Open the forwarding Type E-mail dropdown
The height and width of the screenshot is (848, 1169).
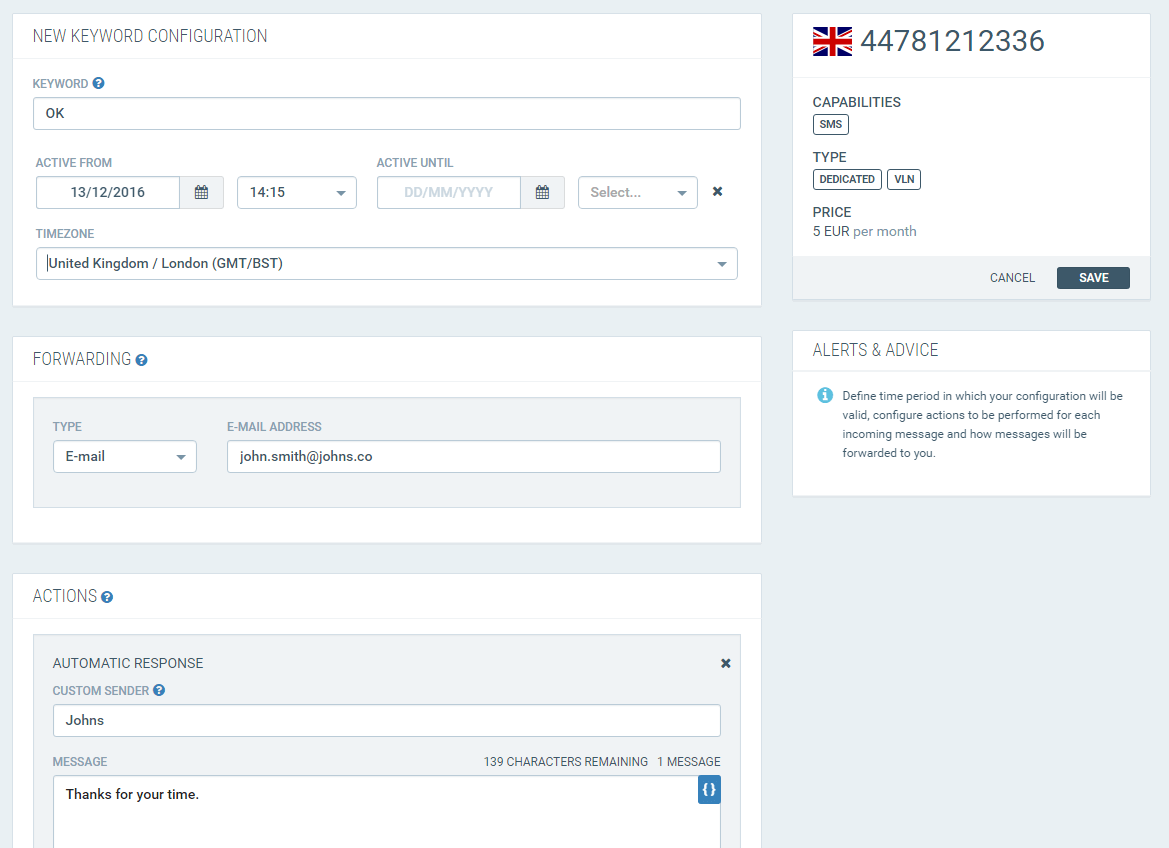(x=125, y=456)
